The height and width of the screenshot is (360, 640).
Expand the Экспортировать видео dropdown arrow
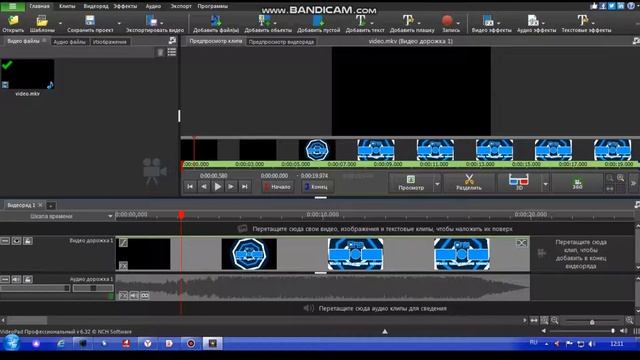tap(162, 23)
